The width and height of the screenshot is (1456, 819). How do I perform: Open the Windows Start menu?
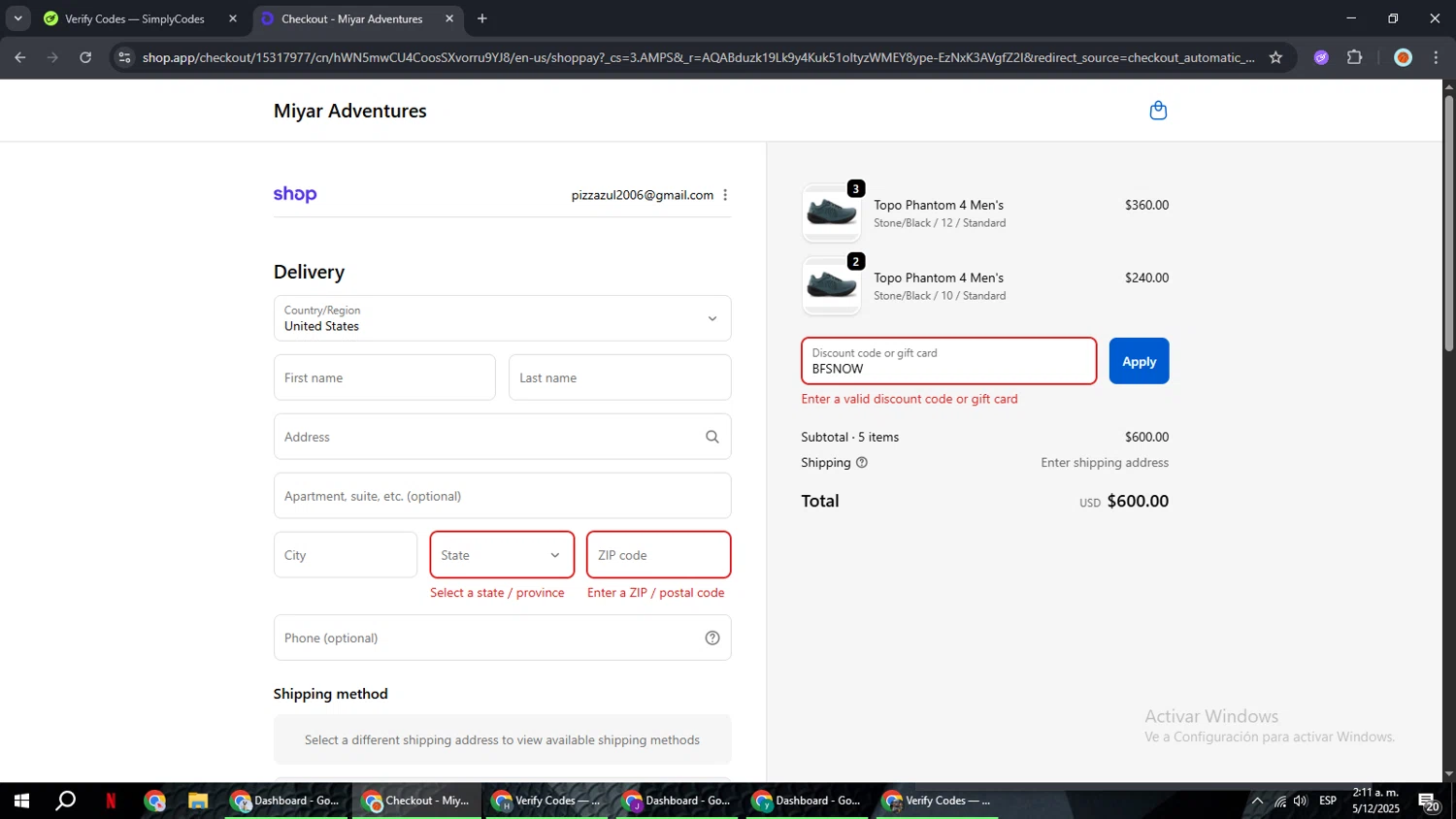pos(21,801)
